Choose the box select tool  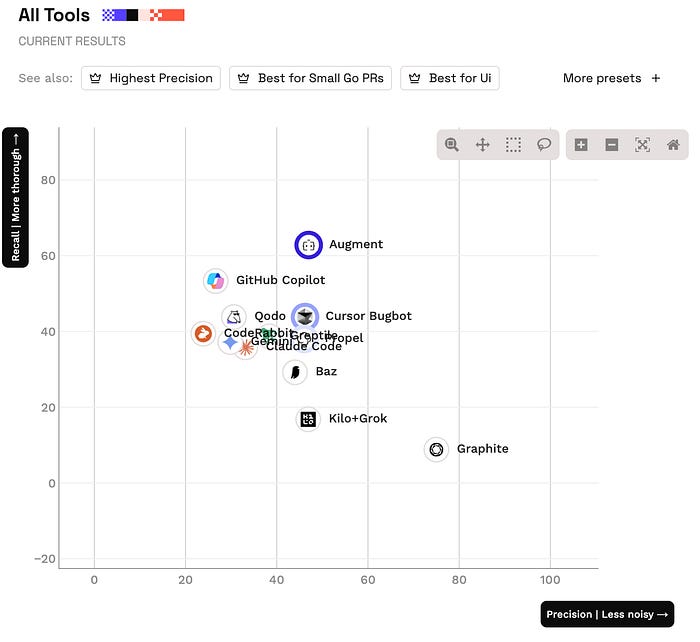pyautogui.click(x=513, y=145)
